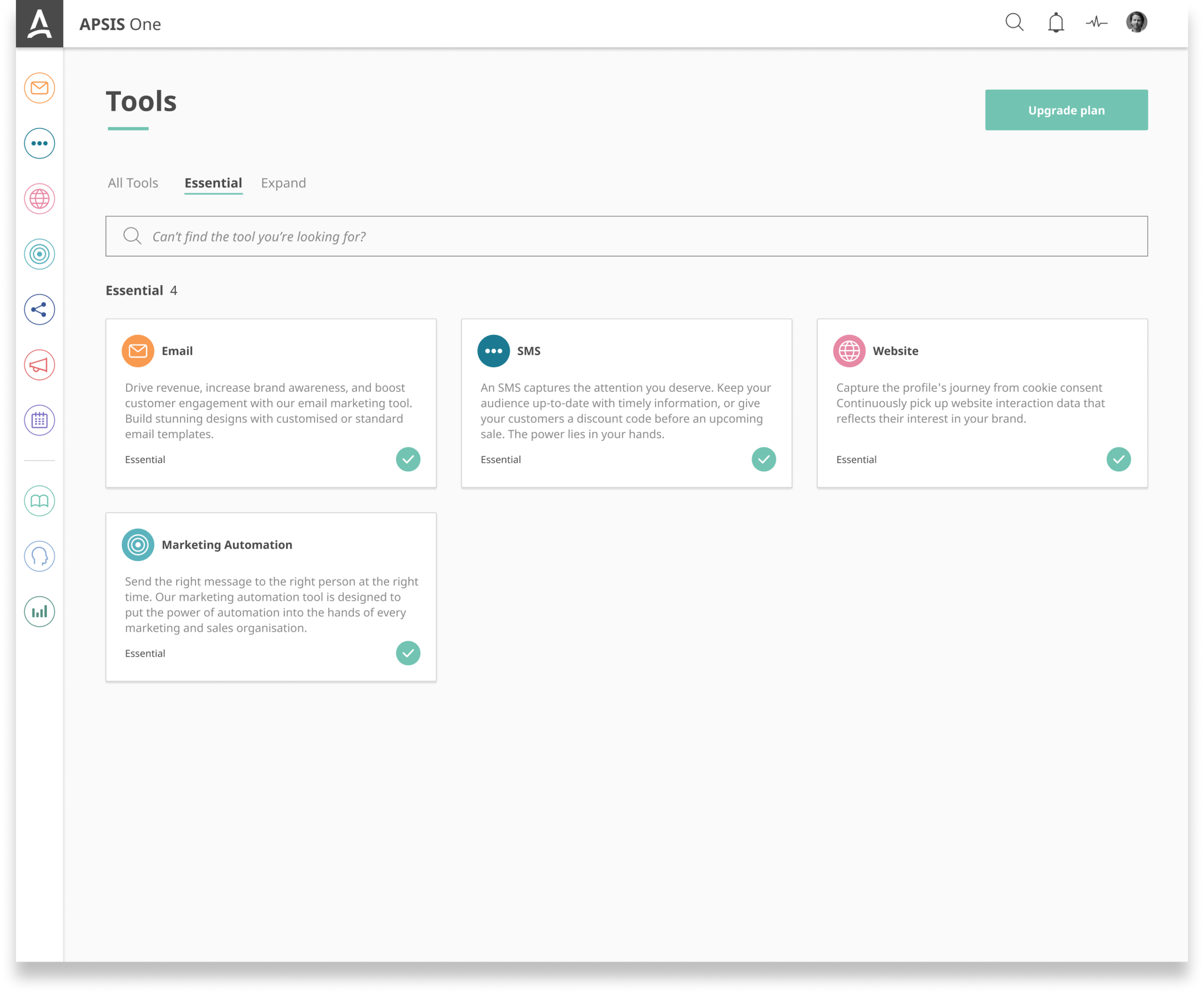The width and height of the screenshot is (1204, 994).
Task: Click the Website card title
Action: tap(896, 351)
